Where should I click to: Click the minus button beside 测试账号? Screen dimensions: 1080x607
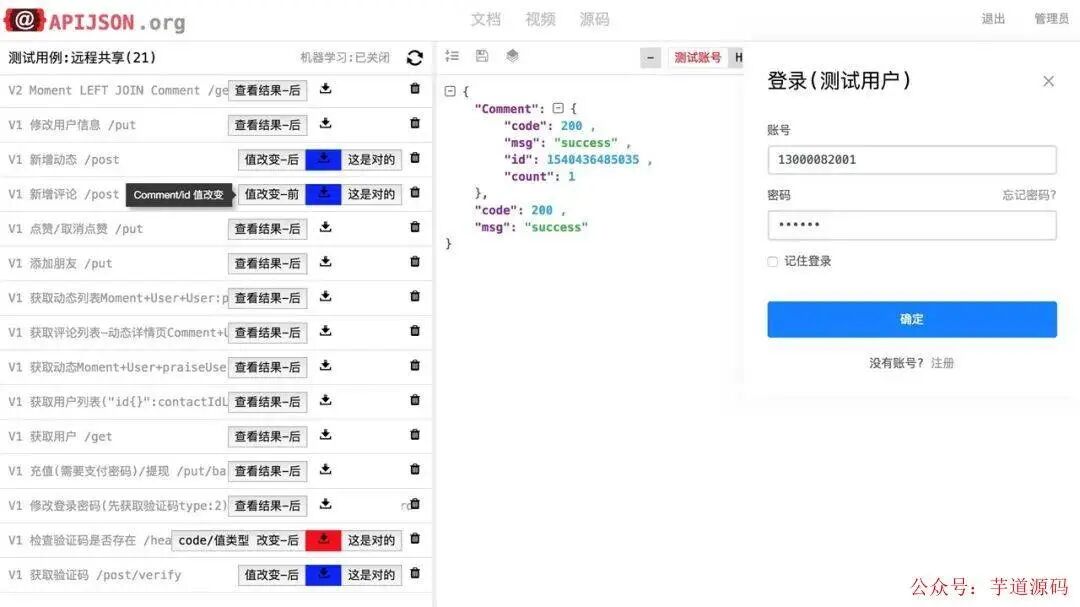point(650,58)
